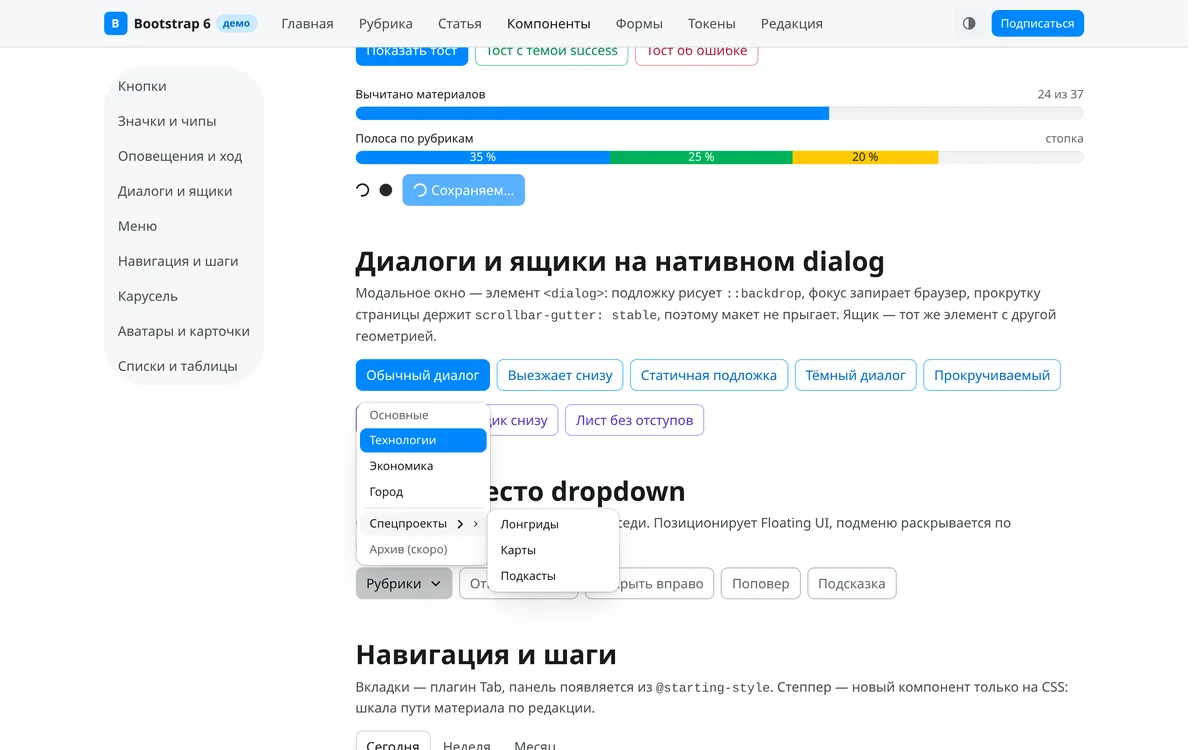
Task: Select Подкасты in the submenu
Action: (553, 576)
